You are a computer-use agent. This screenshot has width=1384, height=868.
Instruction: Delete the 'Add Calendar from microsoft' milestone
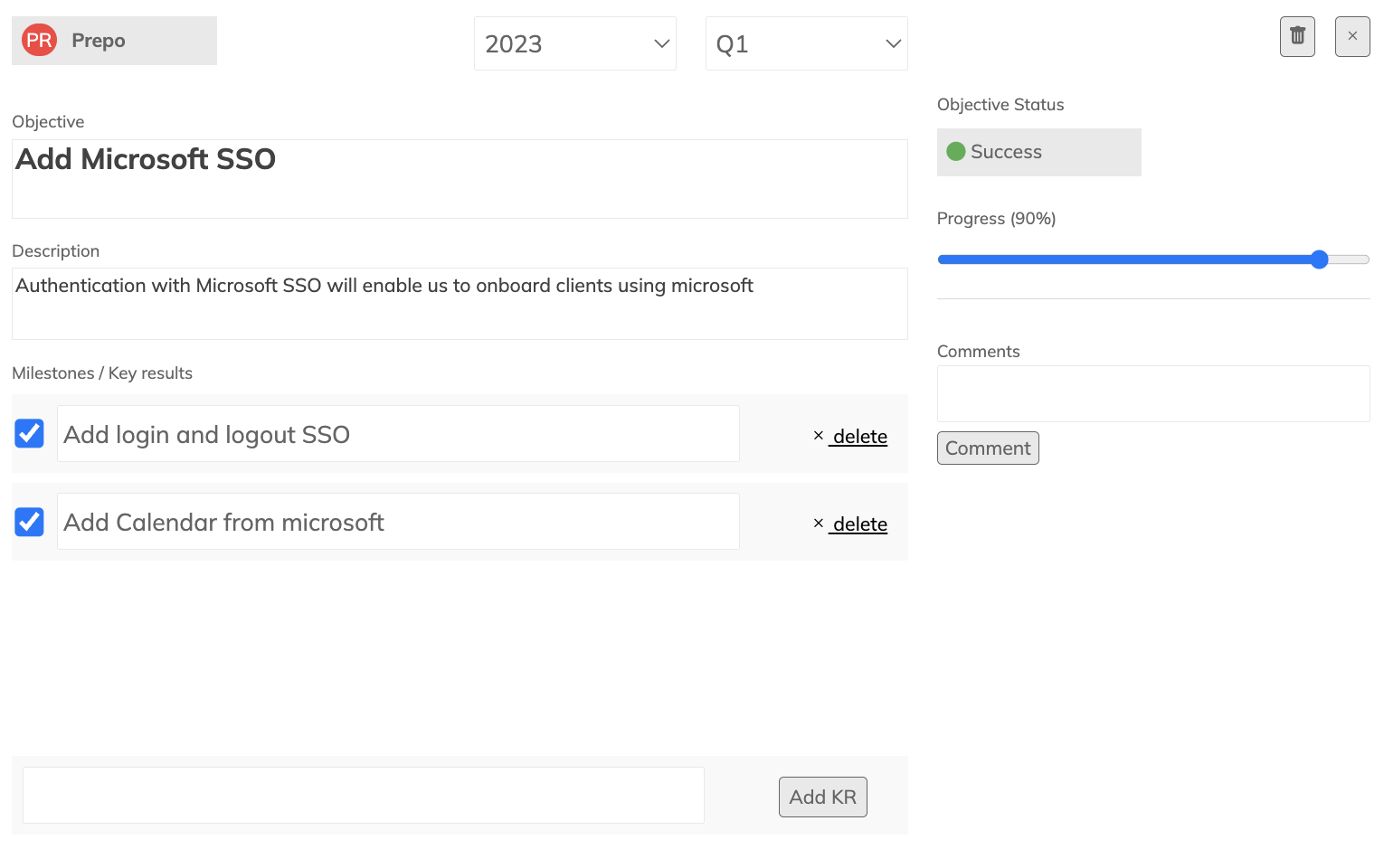click(x=859, y=524)
